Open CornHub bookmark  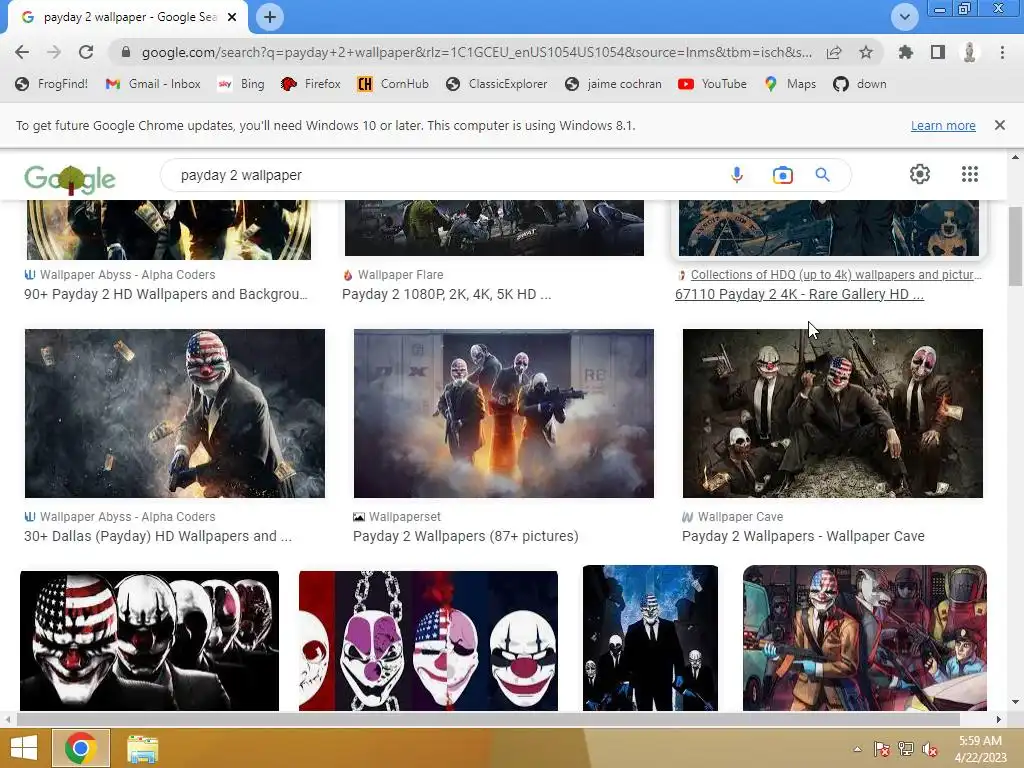click(393, 84)
